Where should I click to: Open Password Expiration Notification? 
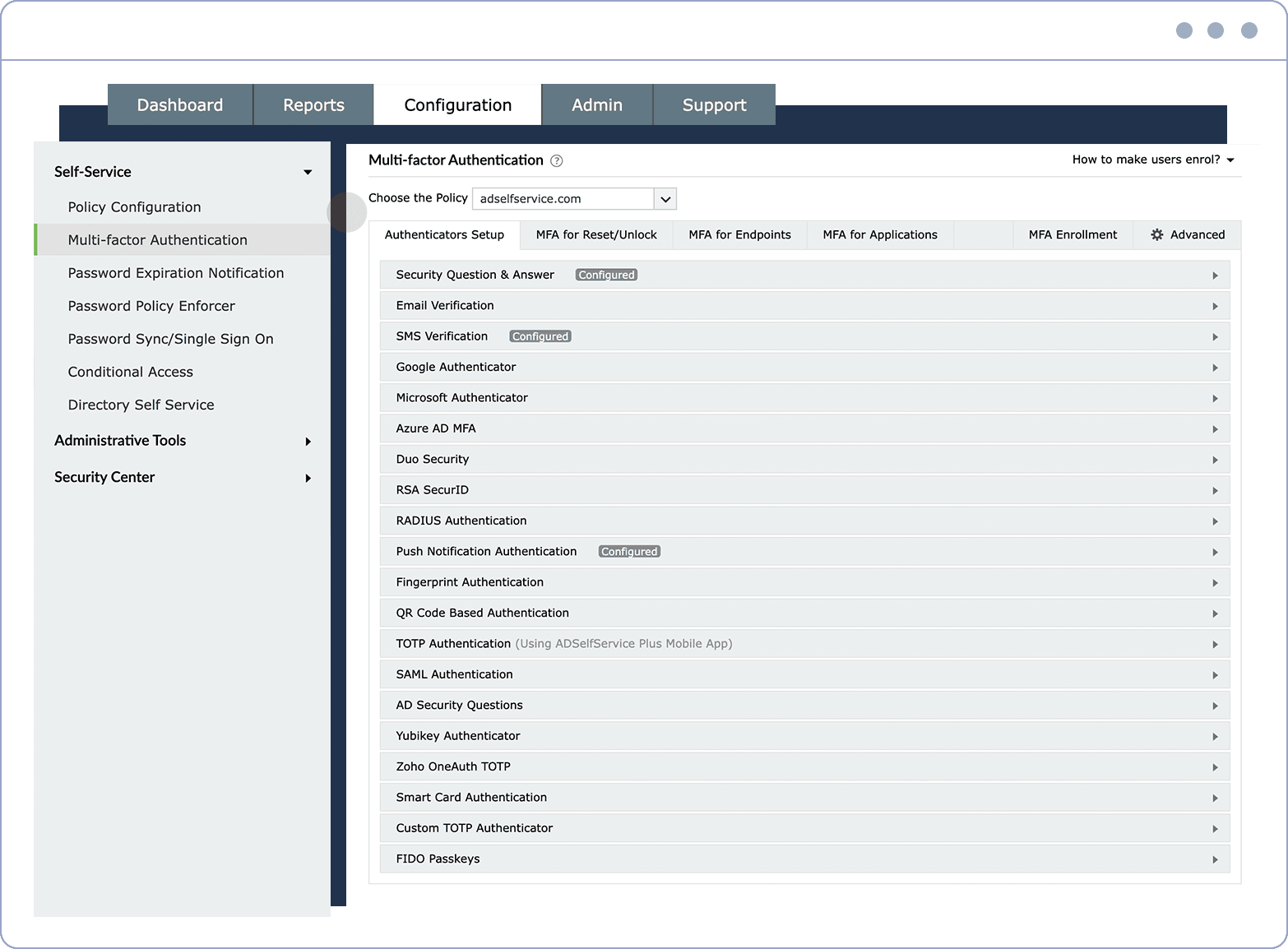(176, 273)
